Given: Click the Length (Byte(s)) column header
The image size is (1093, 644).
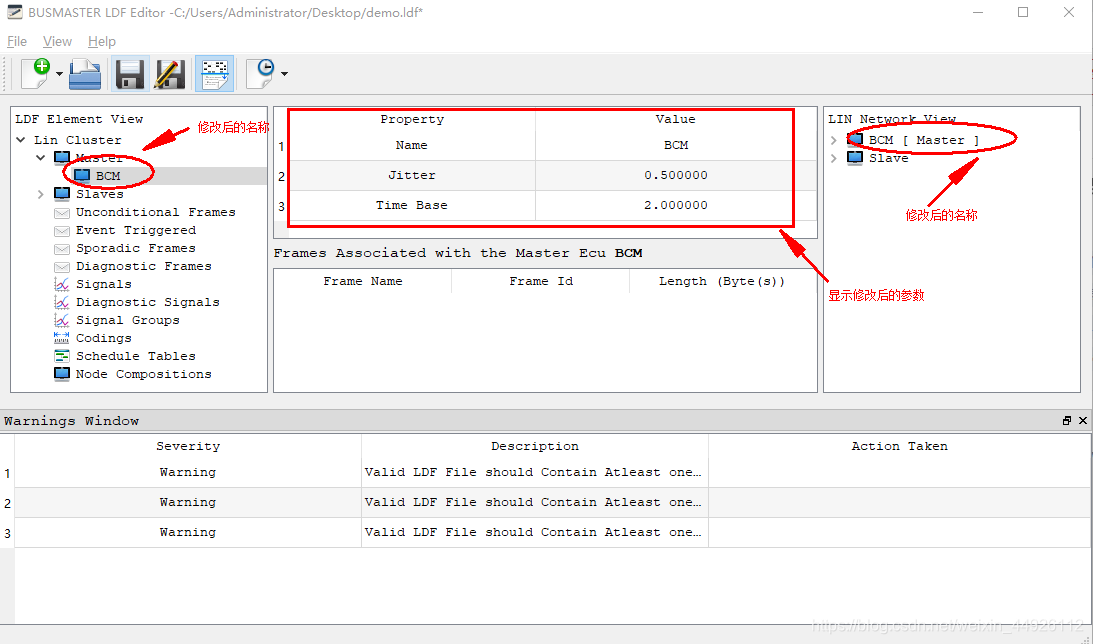Looking at the screenshot, I should coord(722,282).
